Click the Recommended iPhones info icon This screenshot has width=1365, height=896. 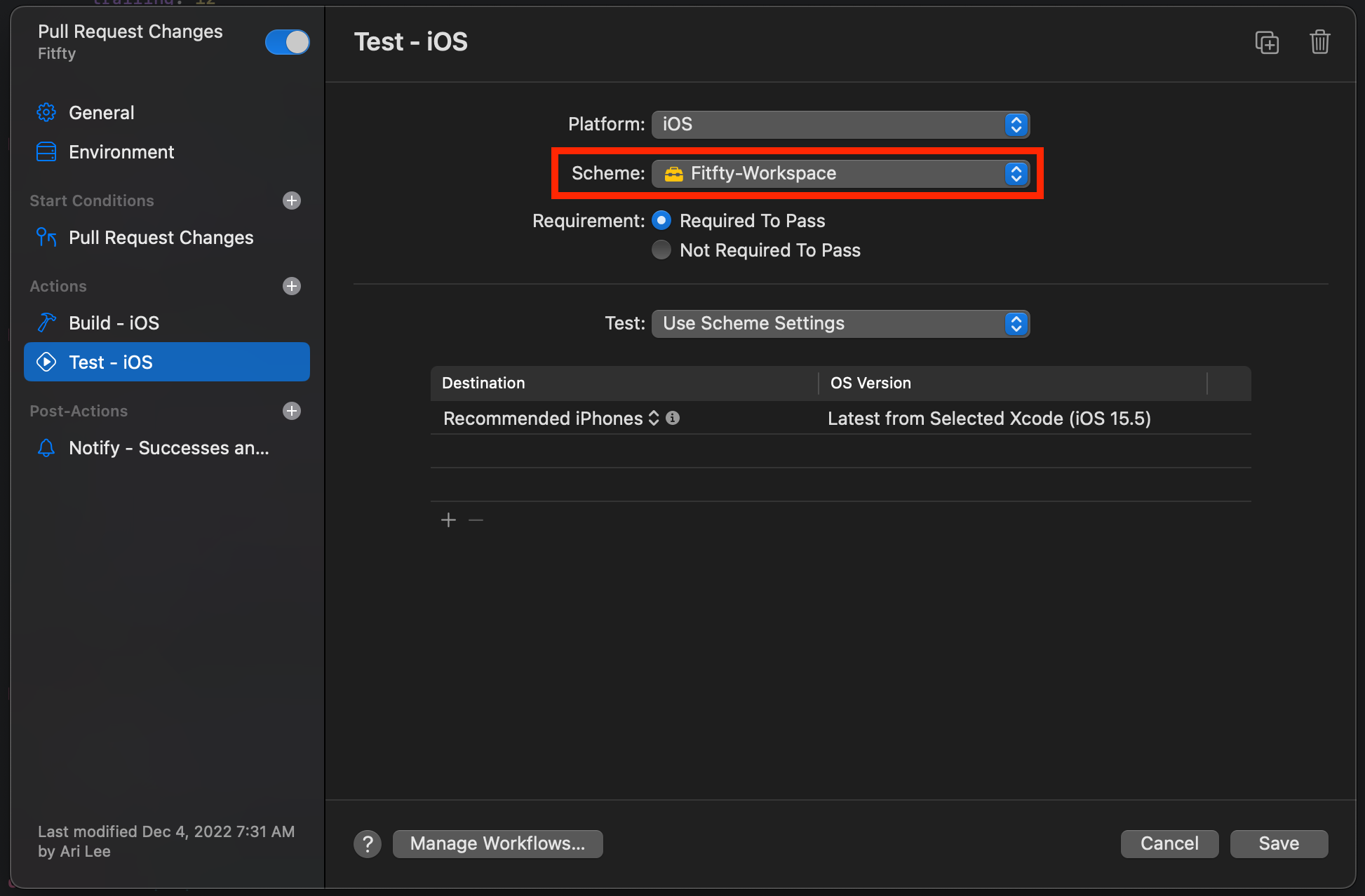coord(673,419)
